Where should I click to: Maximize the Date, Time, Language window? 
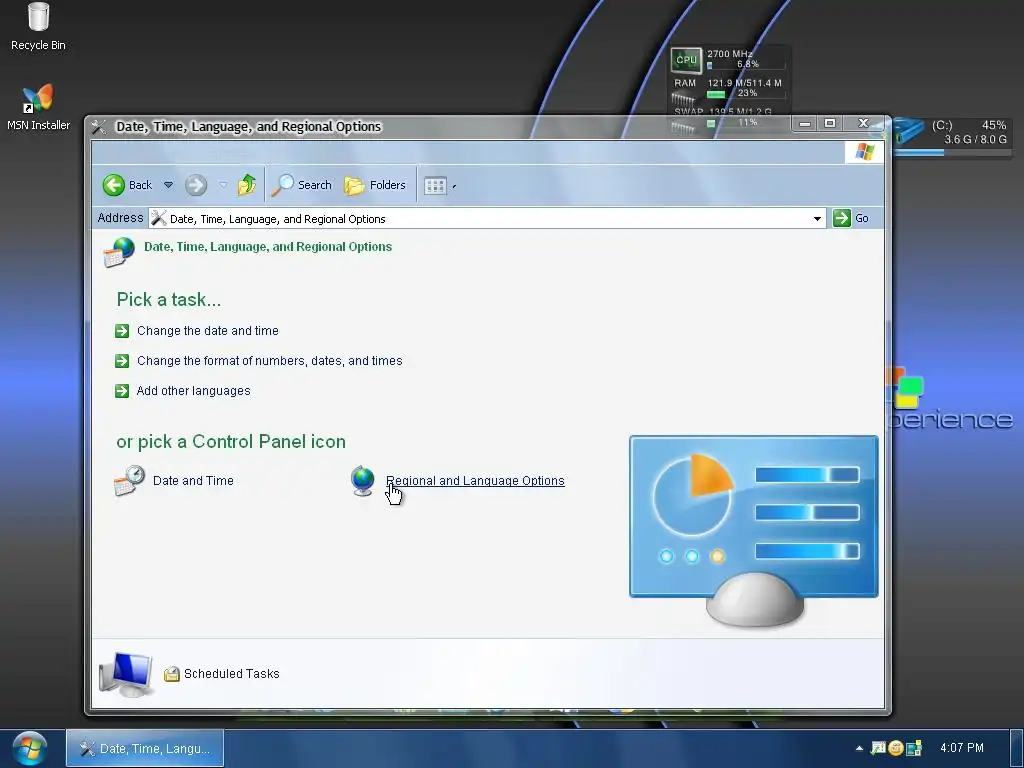(830, 123)
